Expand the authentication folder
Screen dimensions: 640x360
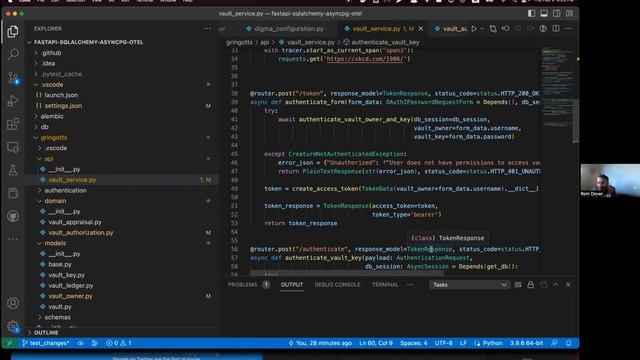point(65,190)
